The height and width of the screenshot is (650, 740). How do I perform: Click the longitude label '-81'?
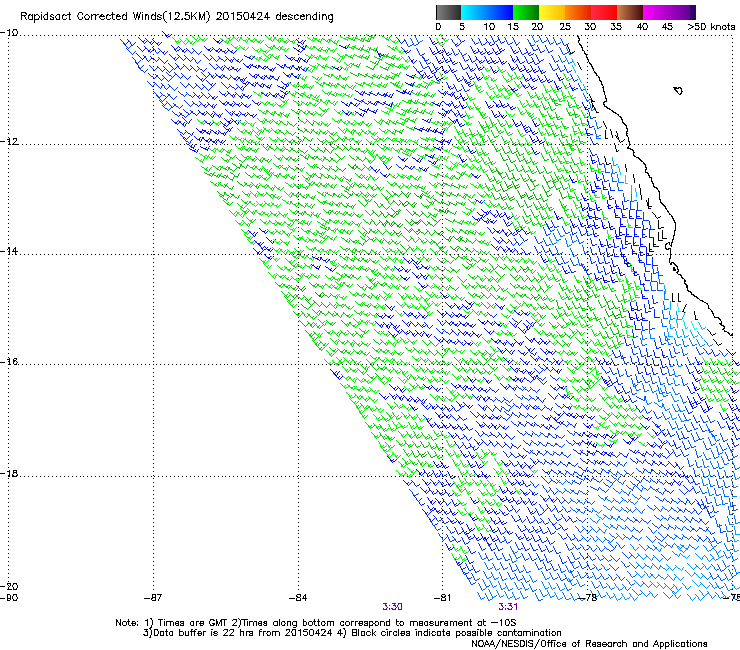point(442,598)
